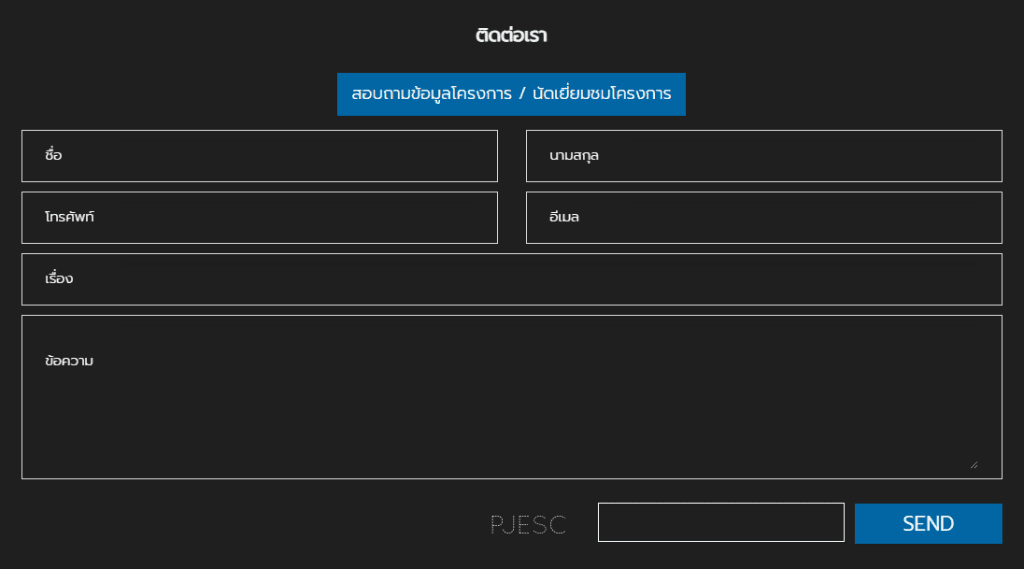Click the โทรศัพท์ placeholder label
The height and width of the screenshot is (569, 1024).
tap(69, 217)
